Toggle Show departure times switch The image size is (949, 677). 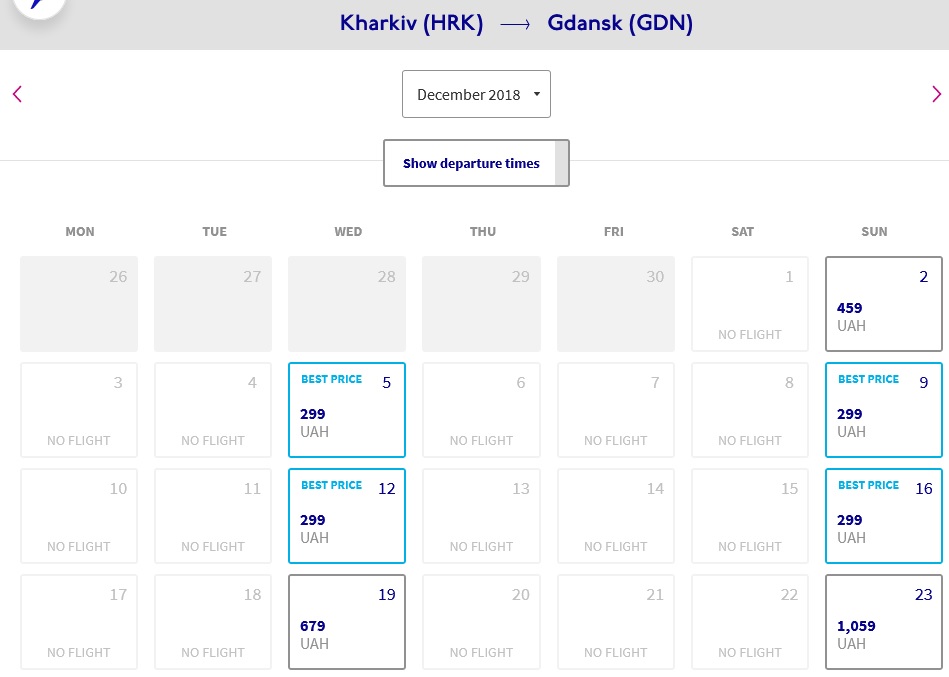point(562,163)
